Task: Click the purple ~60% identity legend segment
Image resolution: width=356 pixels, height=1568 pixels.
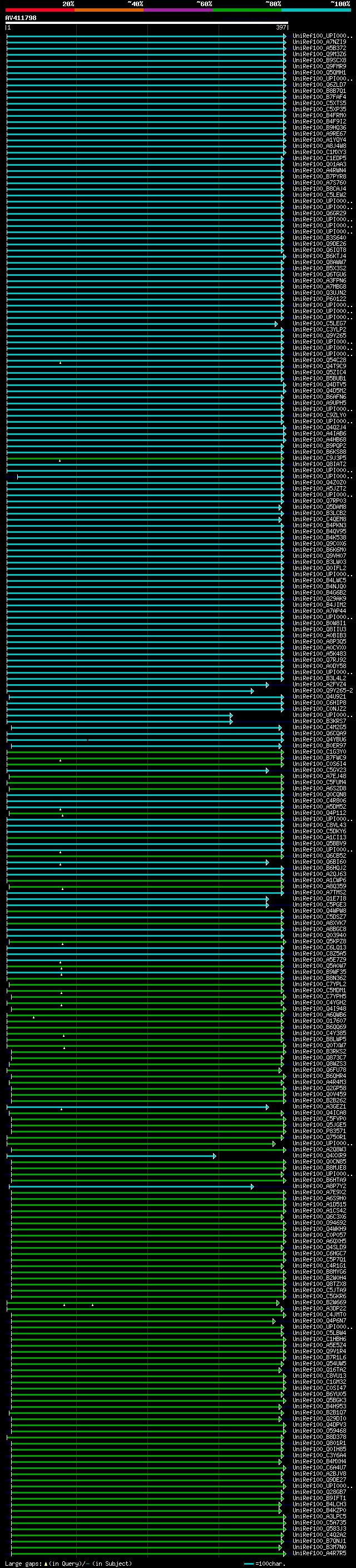Action: [x=179, y=10]
